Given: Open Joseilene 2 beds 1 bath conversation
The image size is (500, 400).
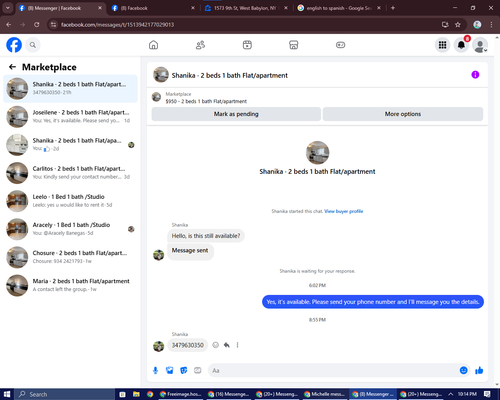Looking at the screenshot, I should 70,116.
